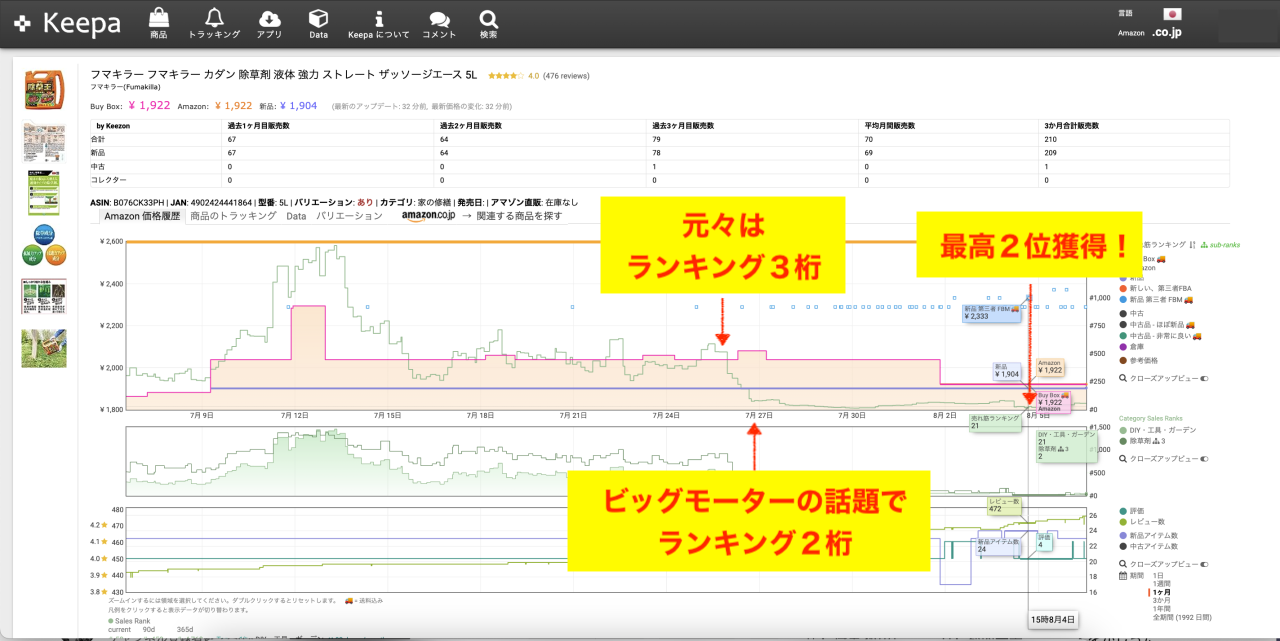
Task: Click the Keepa logo
Action: tap(66, 24)
